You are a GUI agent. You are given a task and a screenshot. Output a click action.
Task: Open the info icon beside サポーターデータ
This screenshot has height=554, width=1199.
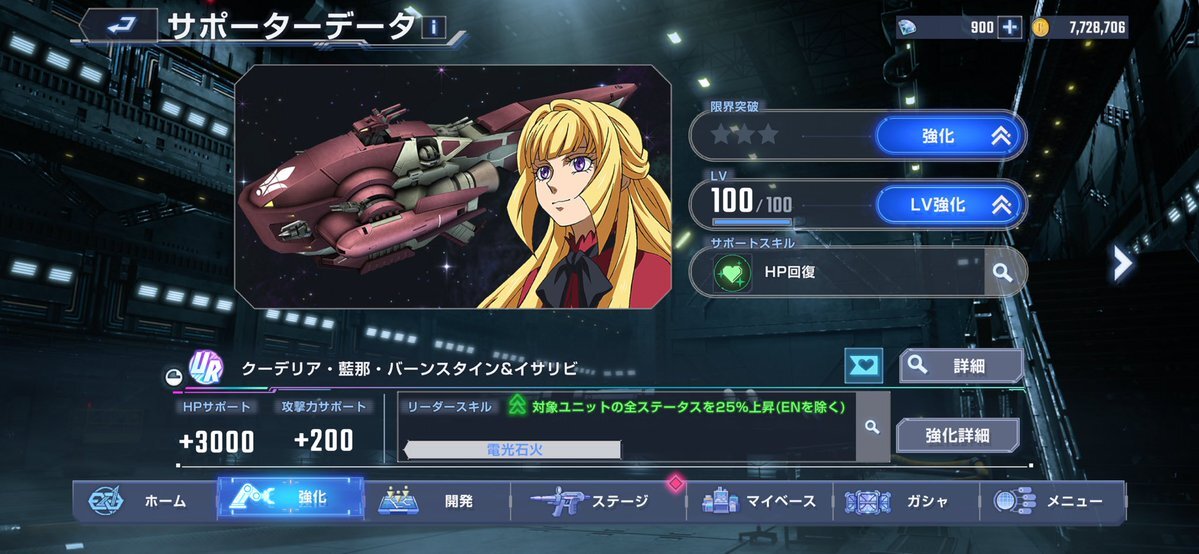[x=434, y=28]
